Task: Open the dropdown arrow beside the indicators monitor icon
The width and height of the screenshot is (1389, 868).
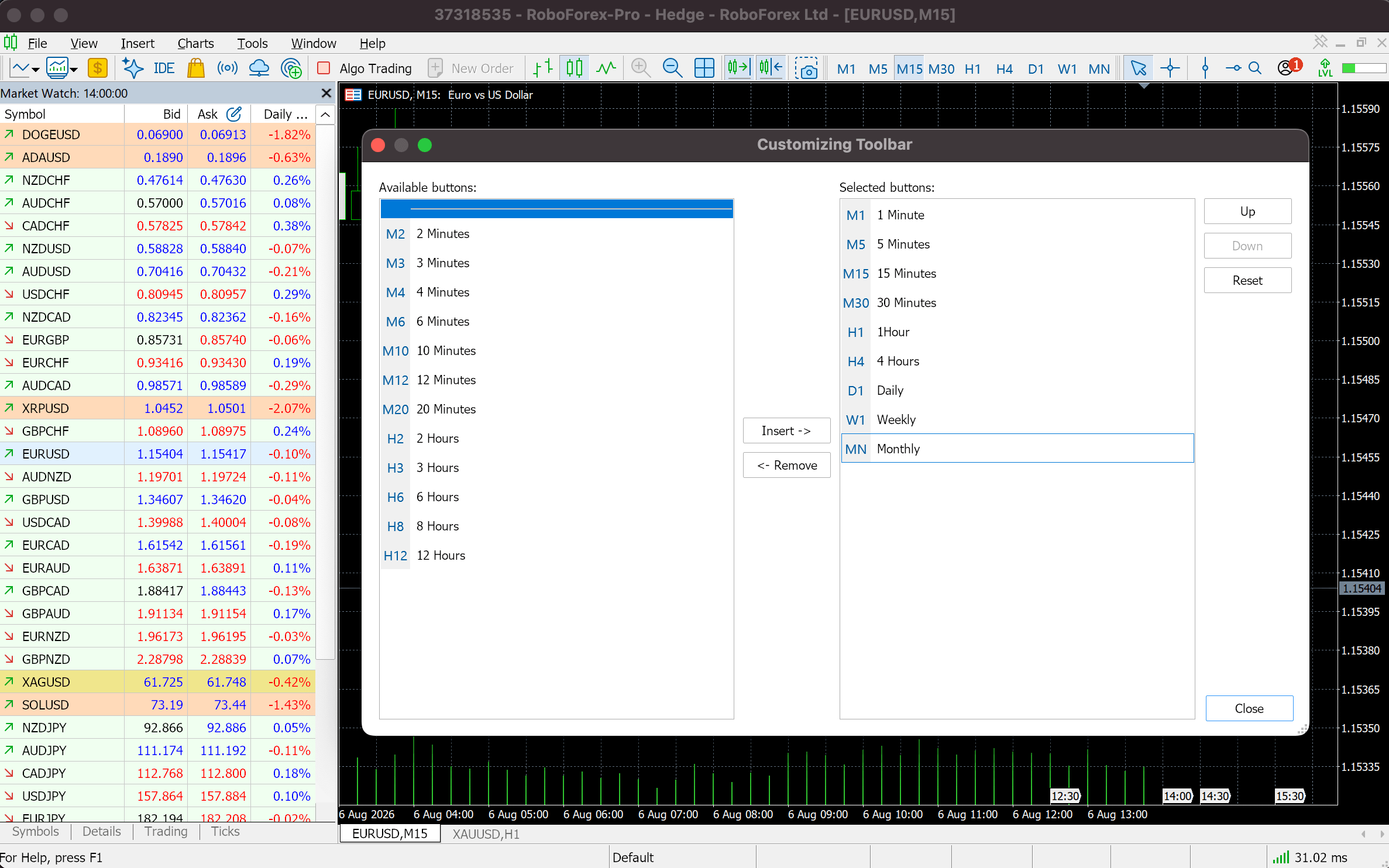Action: click(x=74, y=70)
